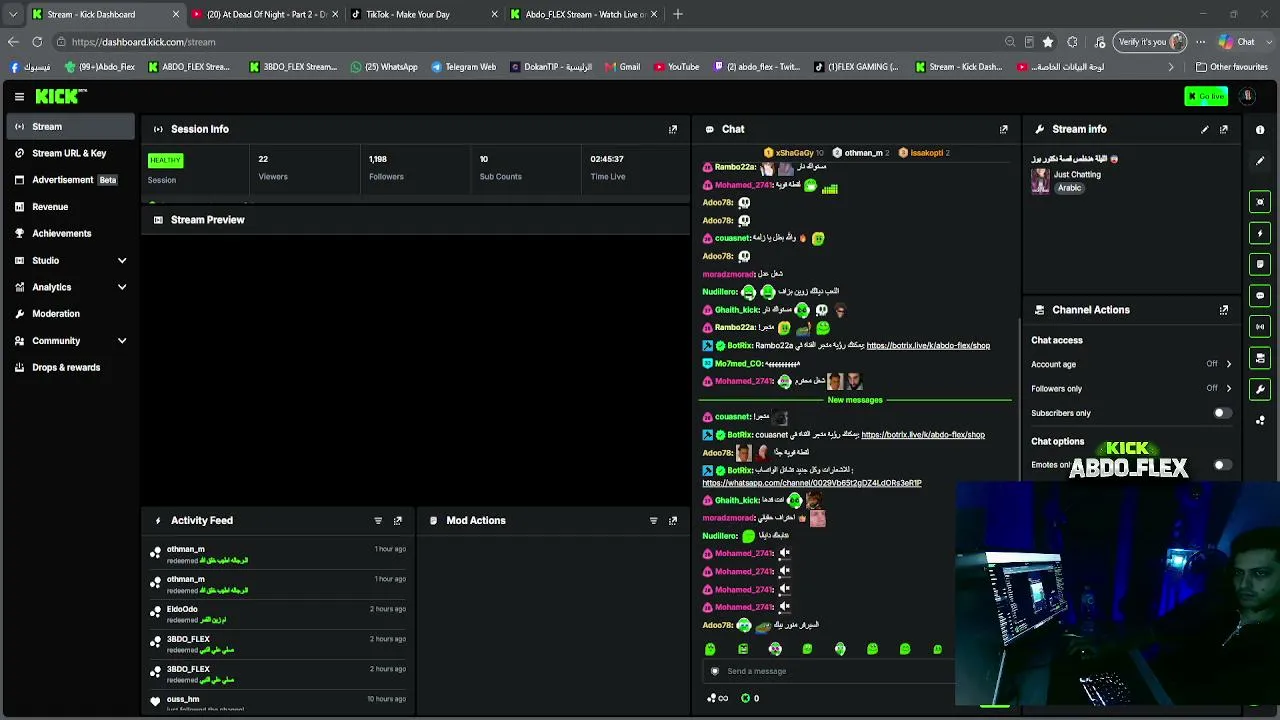
Task: Open the Other favourites bookmarks folder
Action: 1232,67
